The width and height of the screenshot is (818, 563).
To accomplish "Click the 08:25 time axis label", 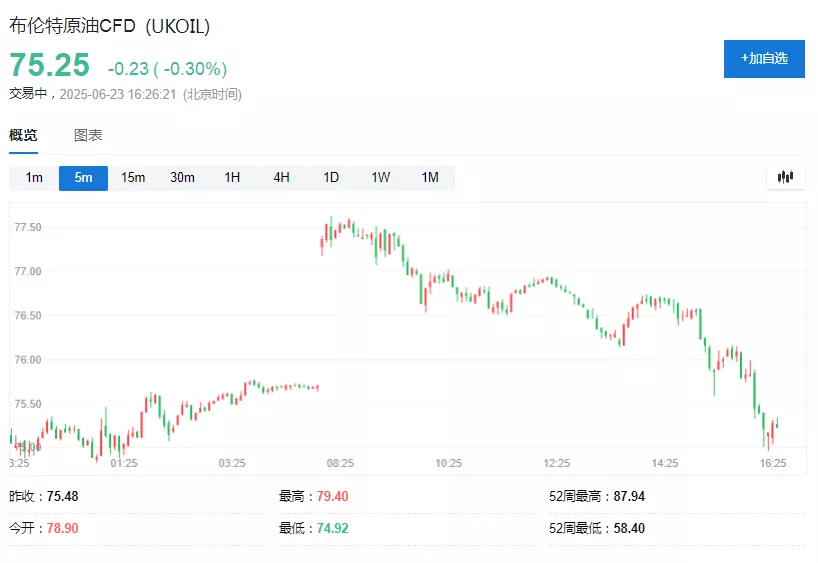I will (x=340, y=464).
